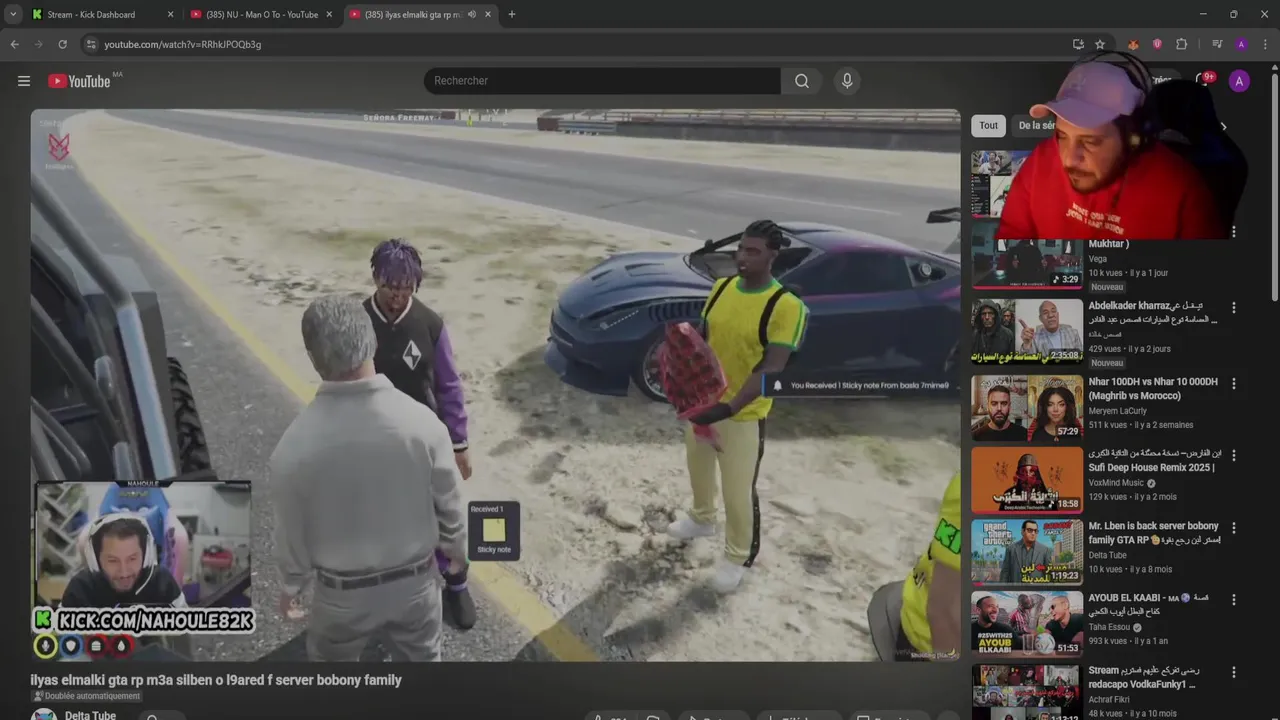Open the YouTube guide hamburger menu
The image size is (1280, 720).
pos(24,81)
